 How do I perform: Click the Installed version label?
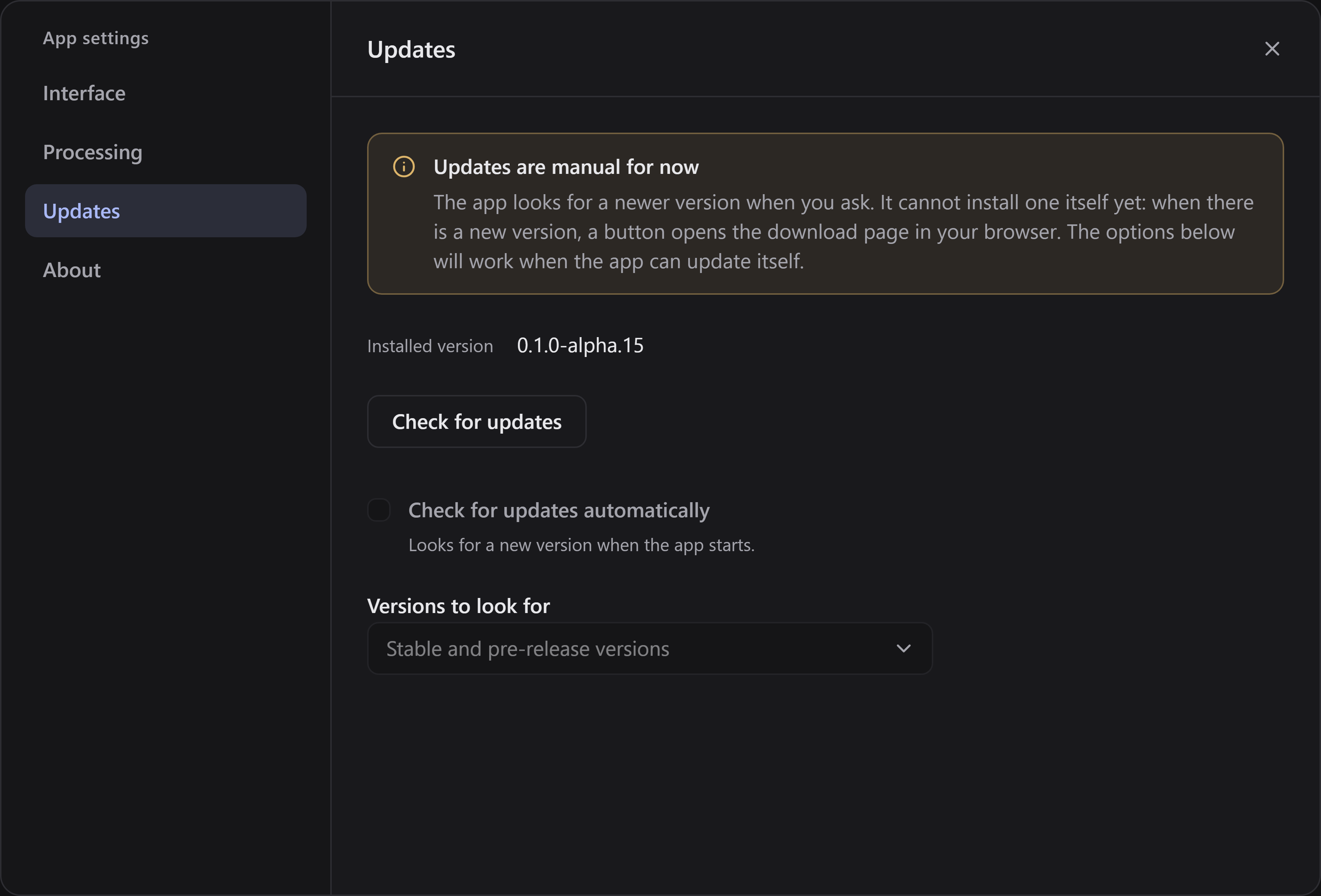tap(430, 346)
